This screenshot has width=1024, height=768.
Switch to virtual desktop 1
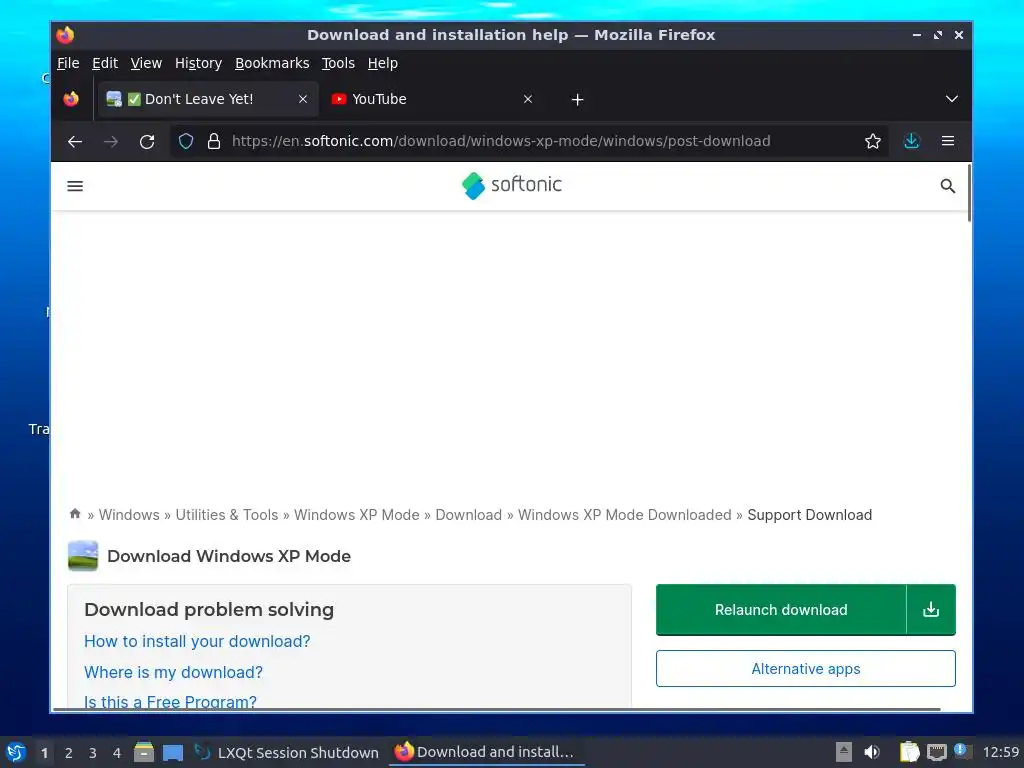44,753
